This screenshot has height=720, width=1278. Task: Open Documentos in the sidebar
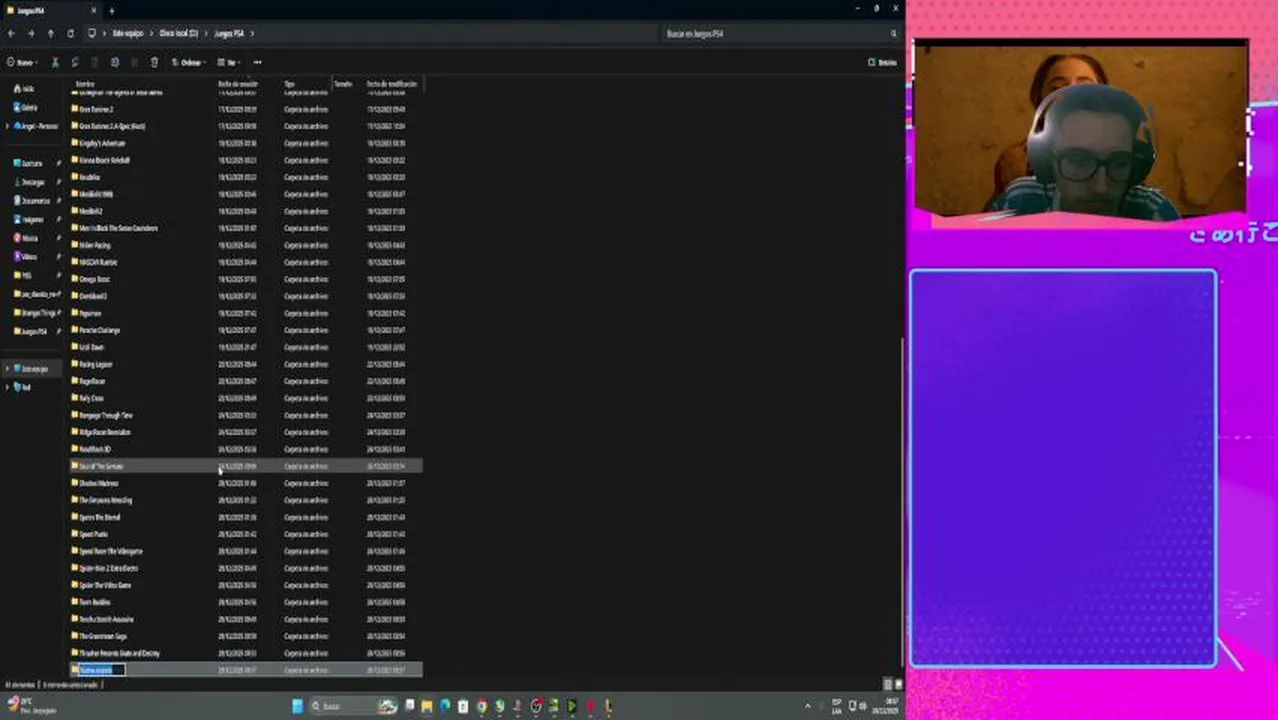(31, 200)
